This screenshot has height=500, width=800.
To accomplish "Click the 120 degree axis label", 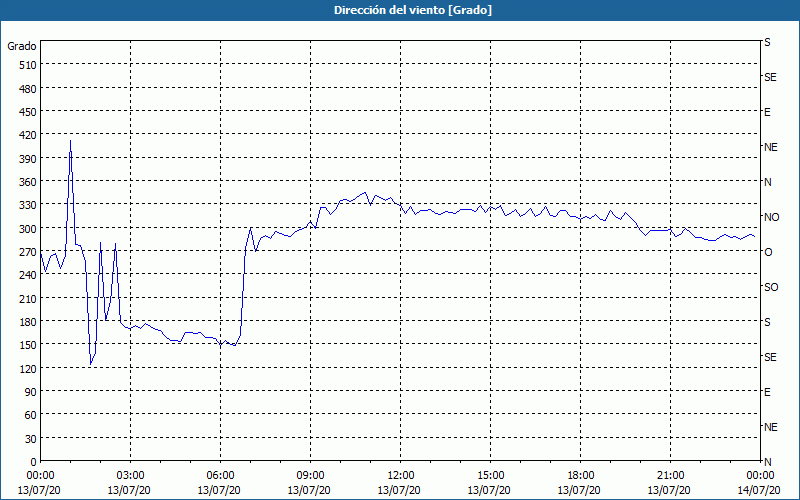I will (29, 368).
